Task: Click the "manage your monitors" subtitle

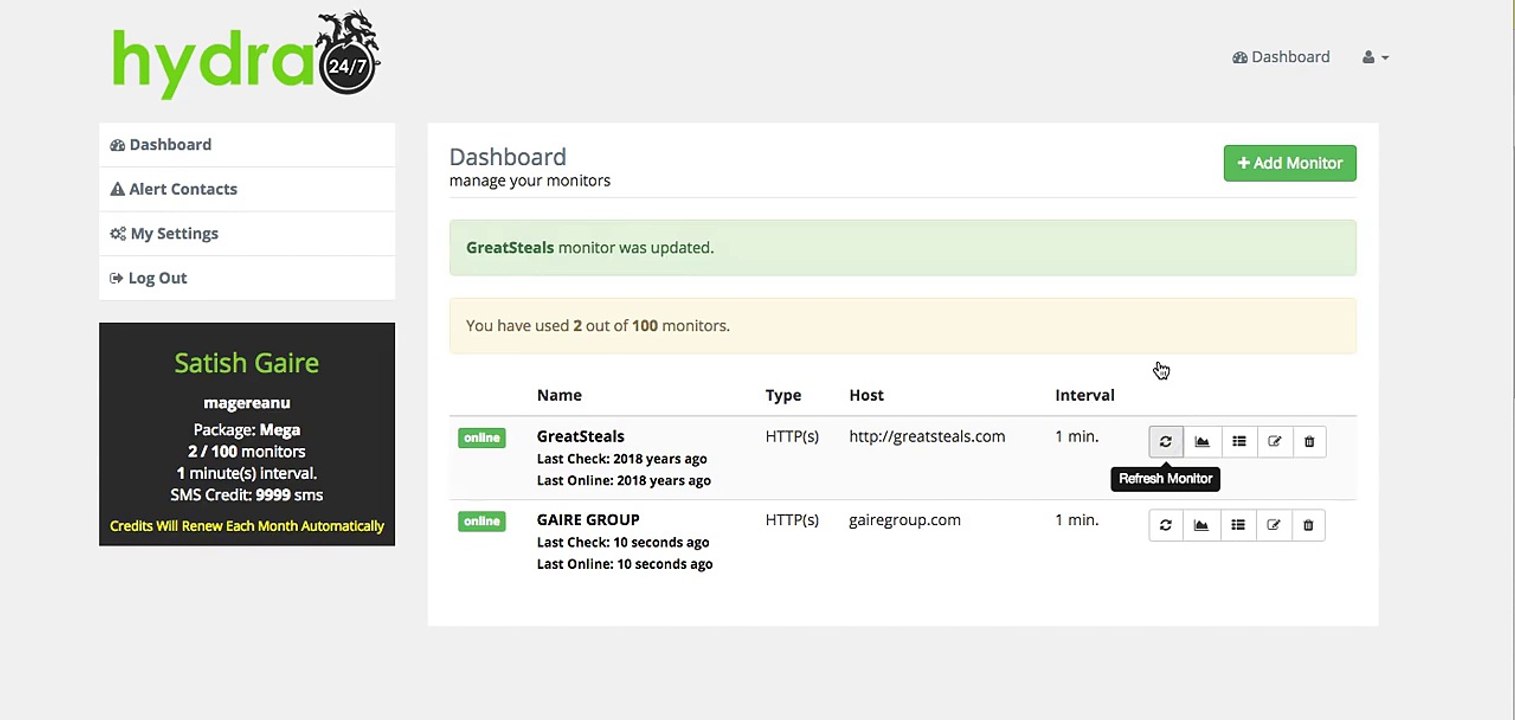Action: coord(530,181)
